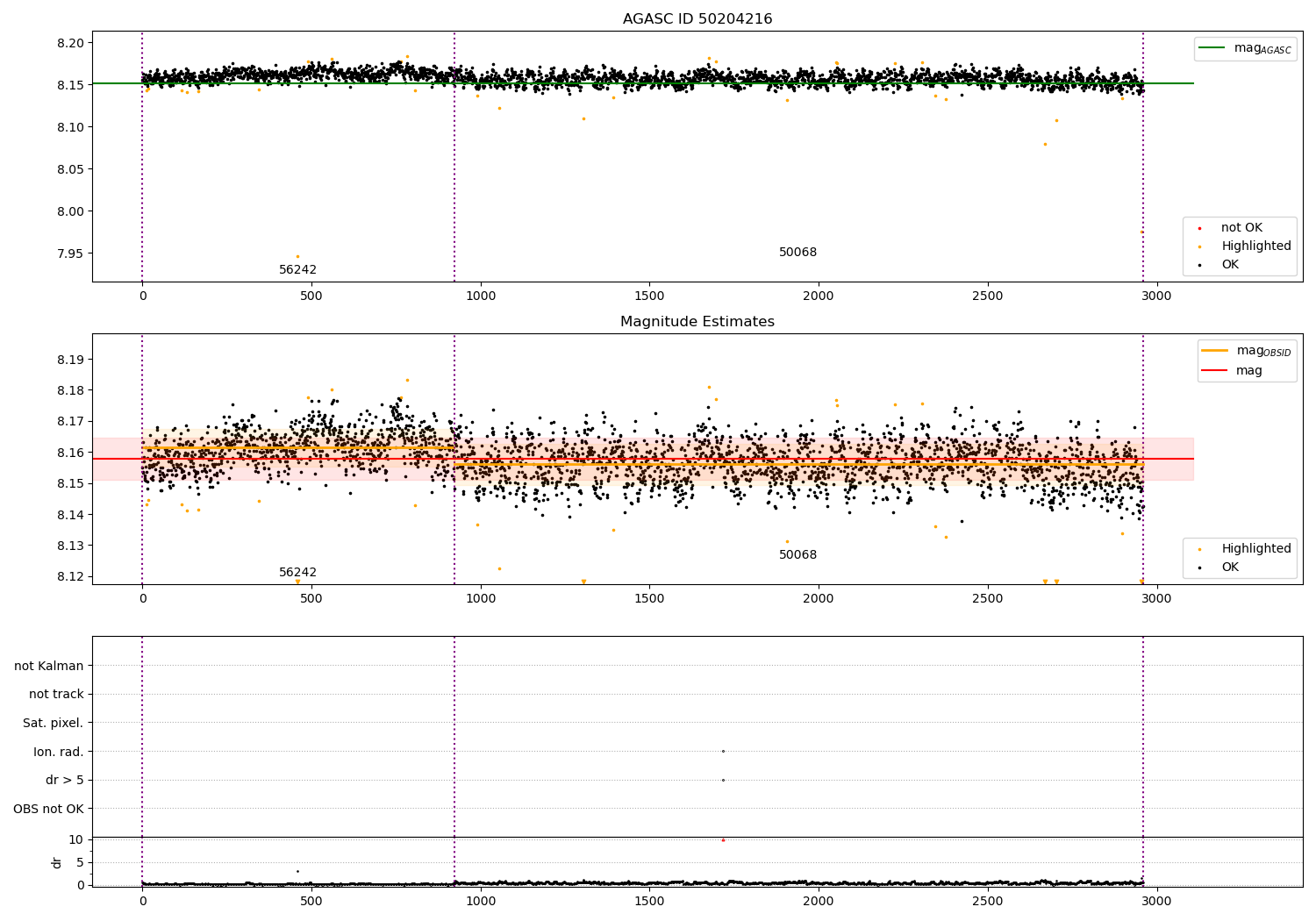Click the '56242' label in middle plot
This screenshot has width=1316, height=921.
pyautogui.click(x=297, y=573)
